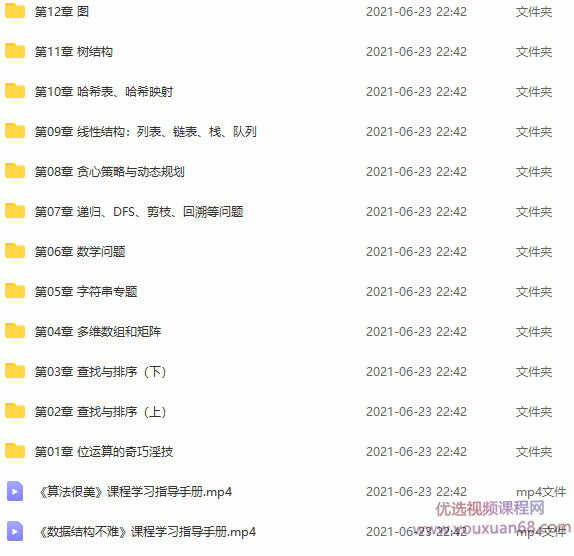
Task: Click the folder icon for 第11章 树结构
Action: click(15, 51)
